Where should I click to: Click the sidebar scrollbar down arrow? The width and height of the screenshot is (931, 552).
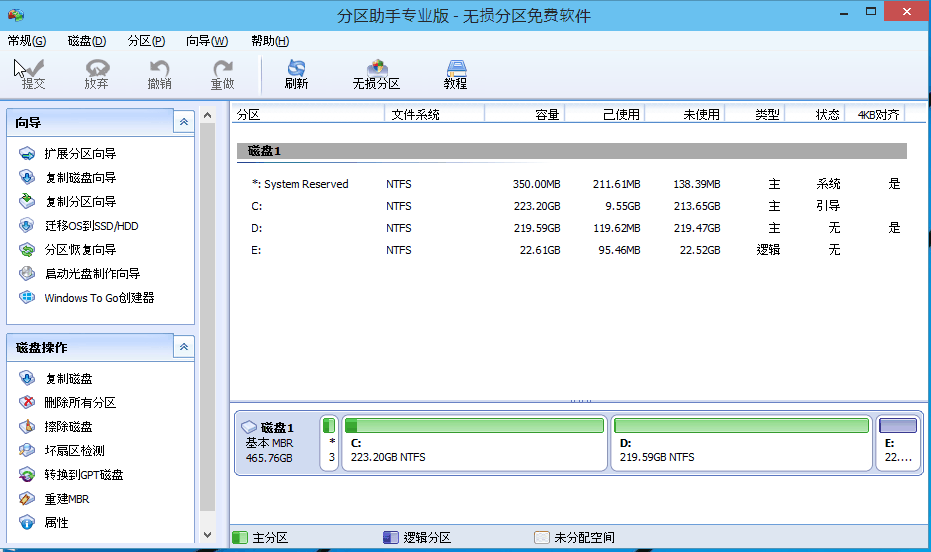pos(207,535)
